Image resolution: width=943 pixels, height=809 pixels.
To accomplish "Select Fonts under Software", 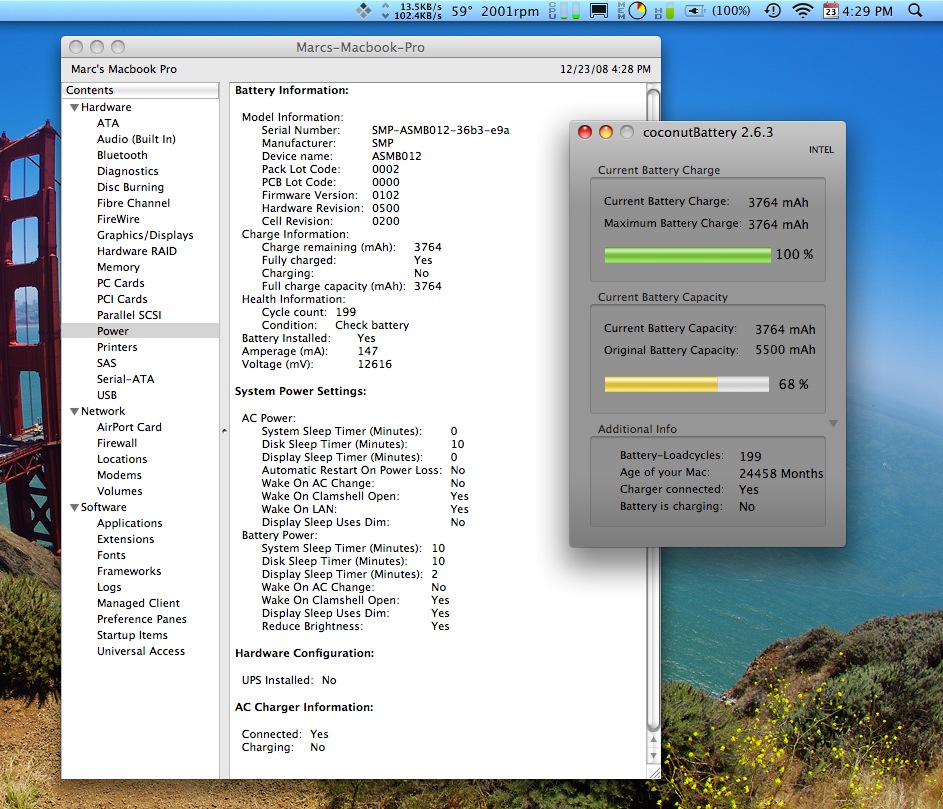I will pos(111,555).
